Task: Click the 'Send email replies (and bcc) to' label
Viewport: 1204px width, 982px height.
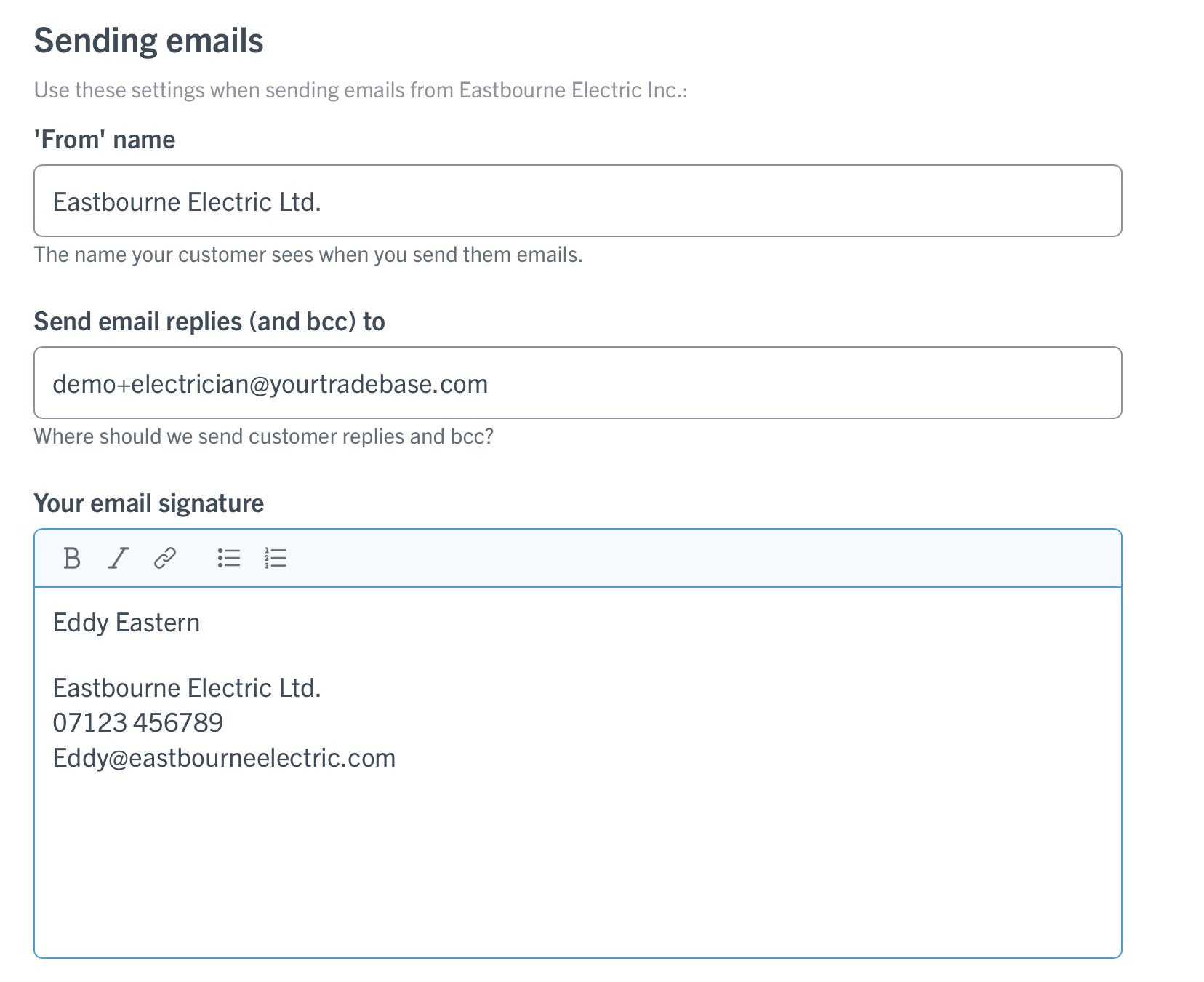Action: (x=209, y=322)
